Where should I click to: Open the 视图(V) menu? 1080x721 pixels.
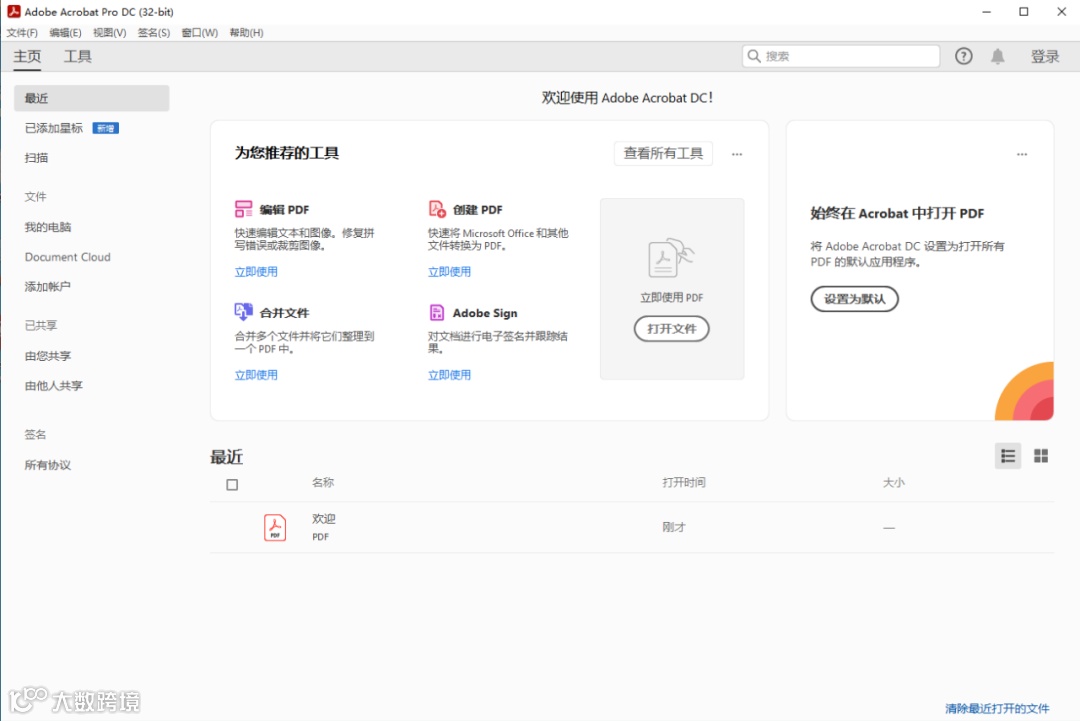110,32
